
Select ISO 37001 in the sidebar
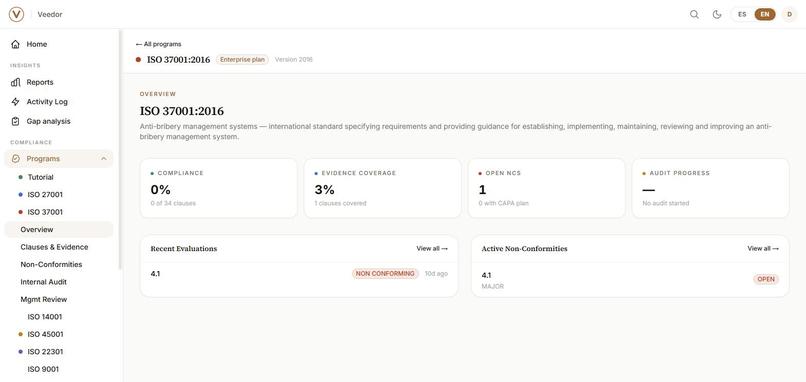tap(59, 212)
